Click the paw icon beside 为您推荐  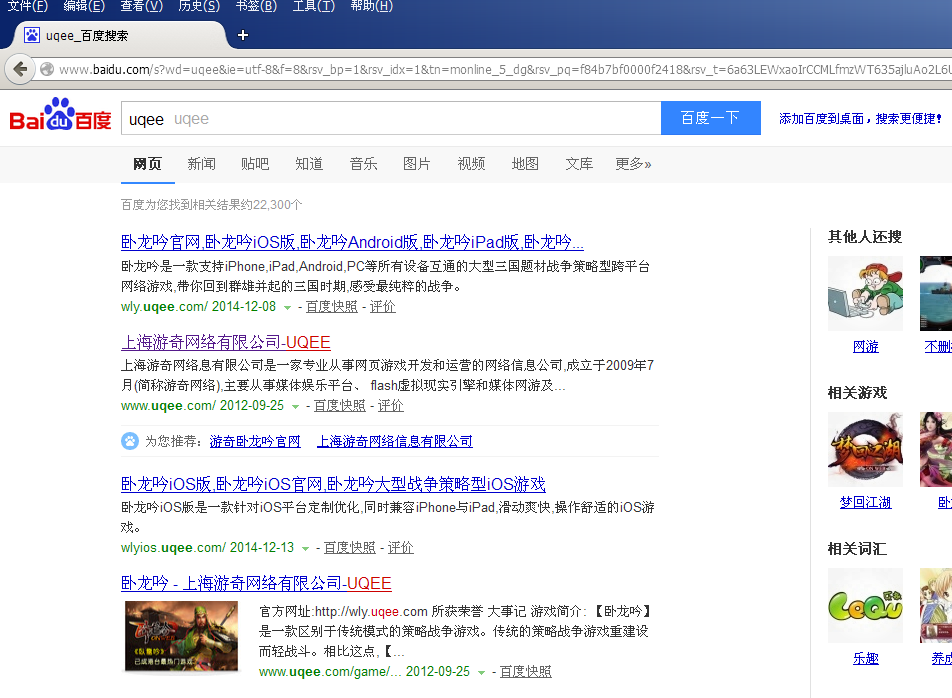pos(130,441)
